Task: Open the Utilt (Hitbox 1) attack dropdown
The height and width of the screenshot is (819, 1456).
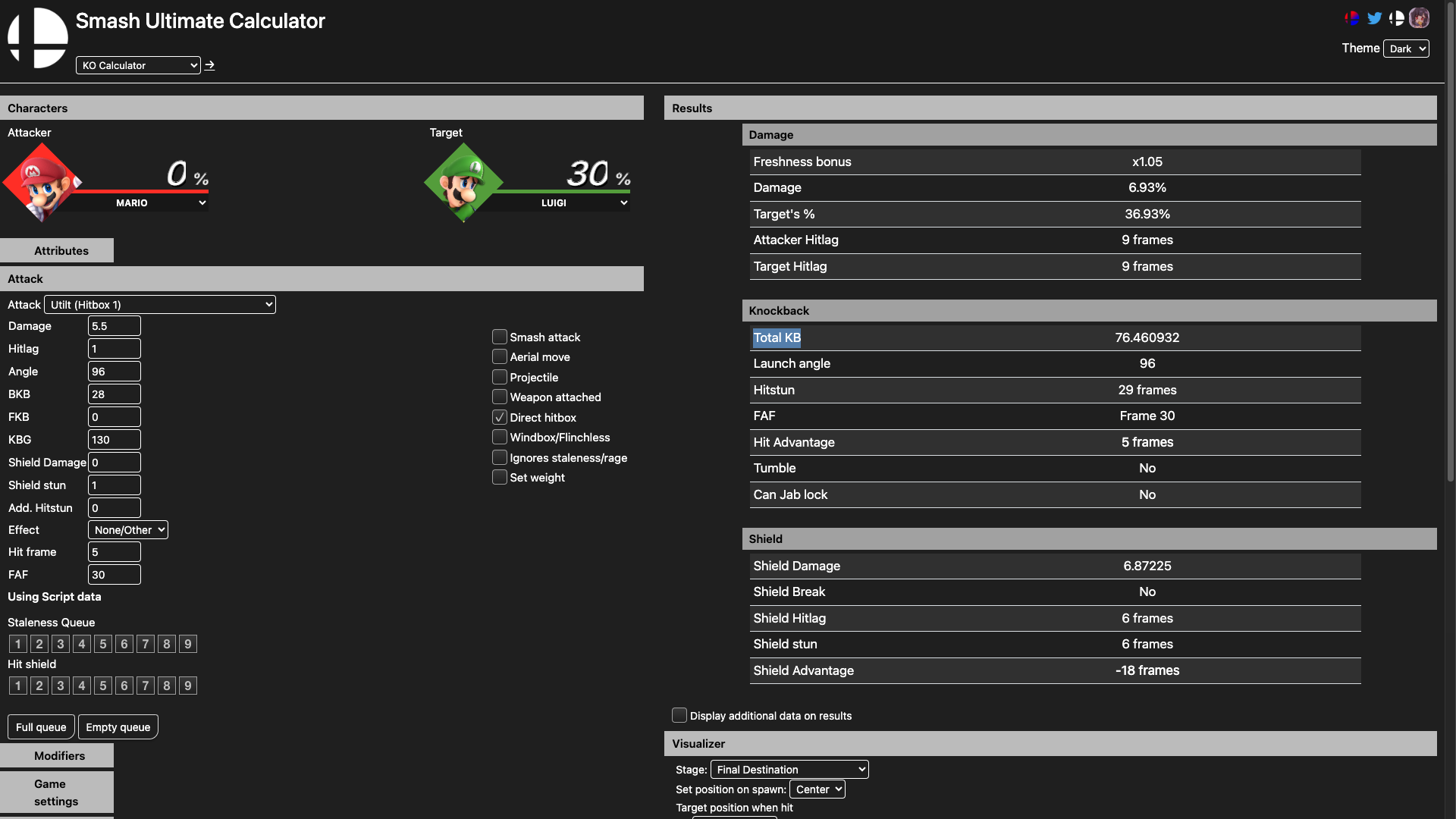Action: pyautogui.click(x=160, y=305)
